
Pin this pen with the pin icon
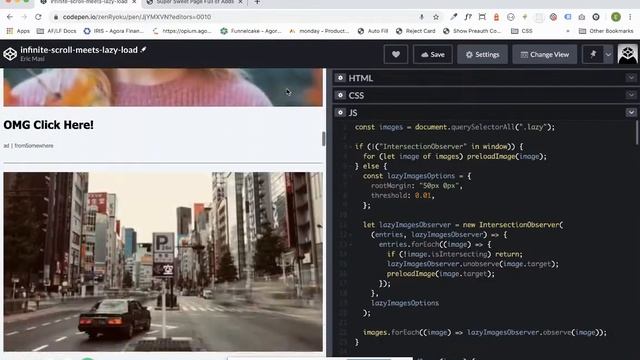click(593, 54)
